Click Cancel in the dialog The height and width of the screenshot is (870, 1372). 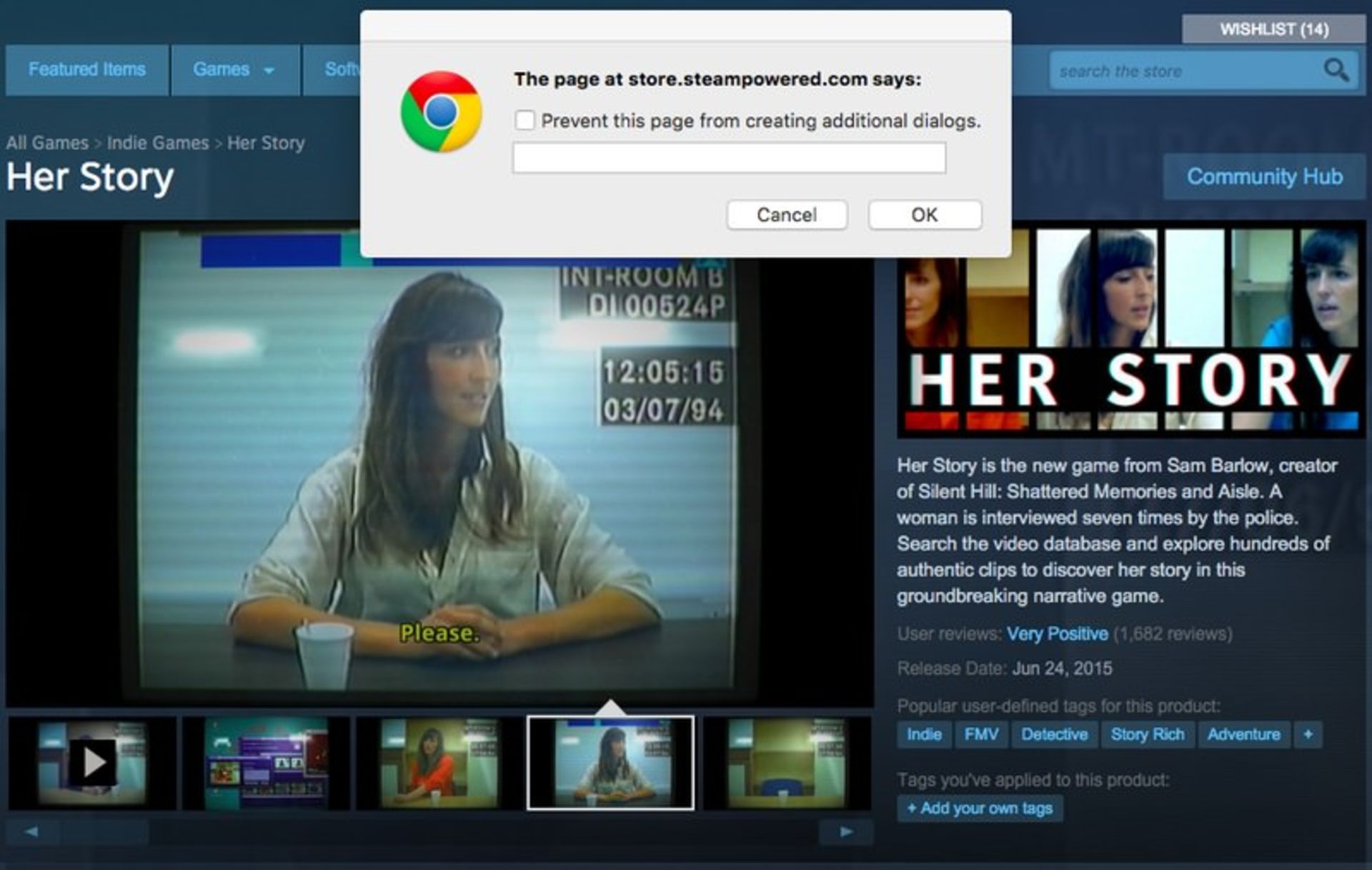[x=787, y=214]
